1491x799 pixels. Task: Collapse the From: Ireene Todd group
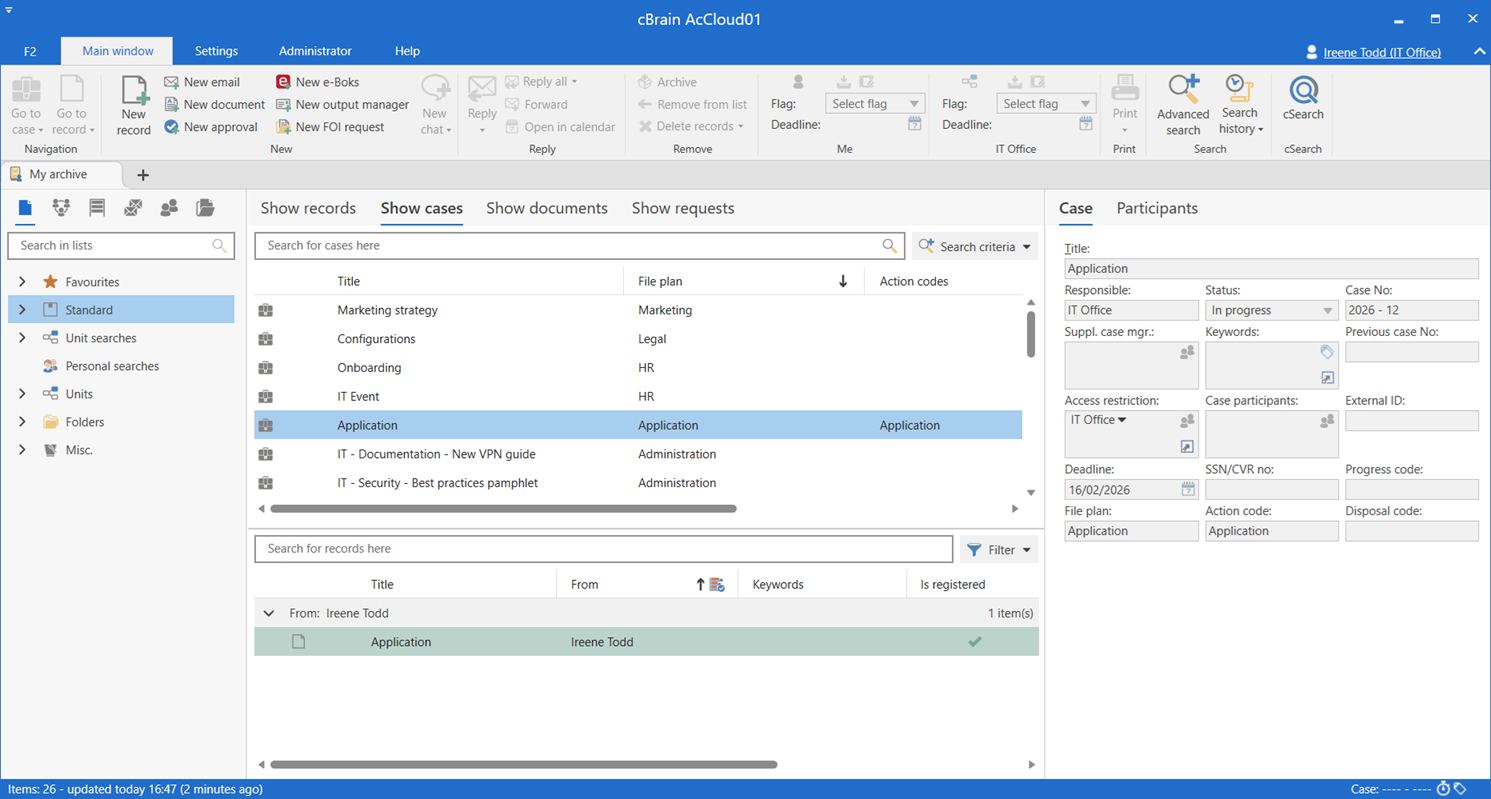[x=268, y=613]
